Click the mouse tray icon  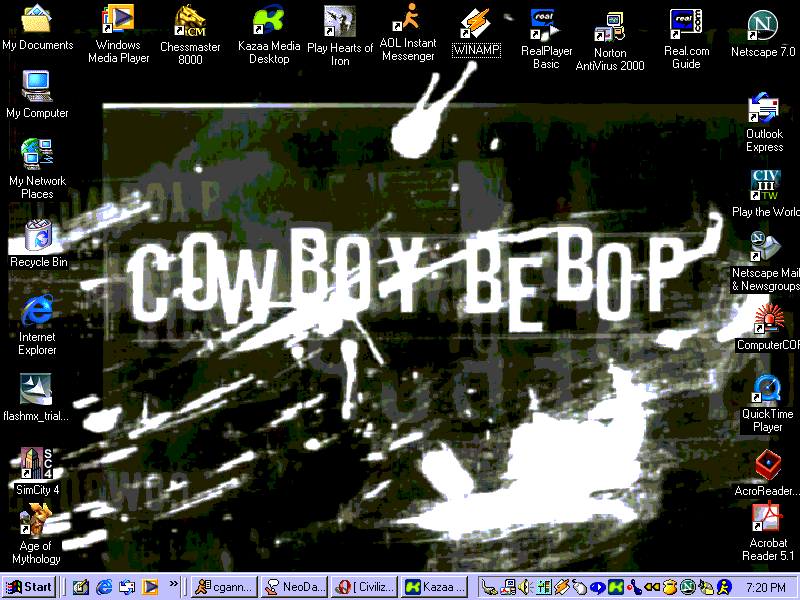tap(580, 587)
